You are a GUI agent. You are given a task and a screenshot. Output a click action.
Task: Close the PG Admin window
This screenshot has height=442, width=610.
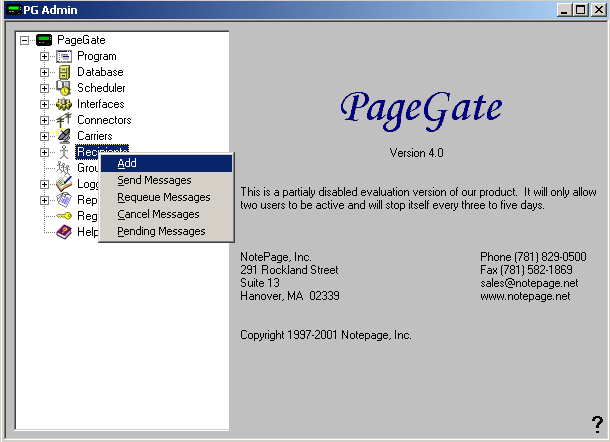pyautogui.click(x=599, y=10)
